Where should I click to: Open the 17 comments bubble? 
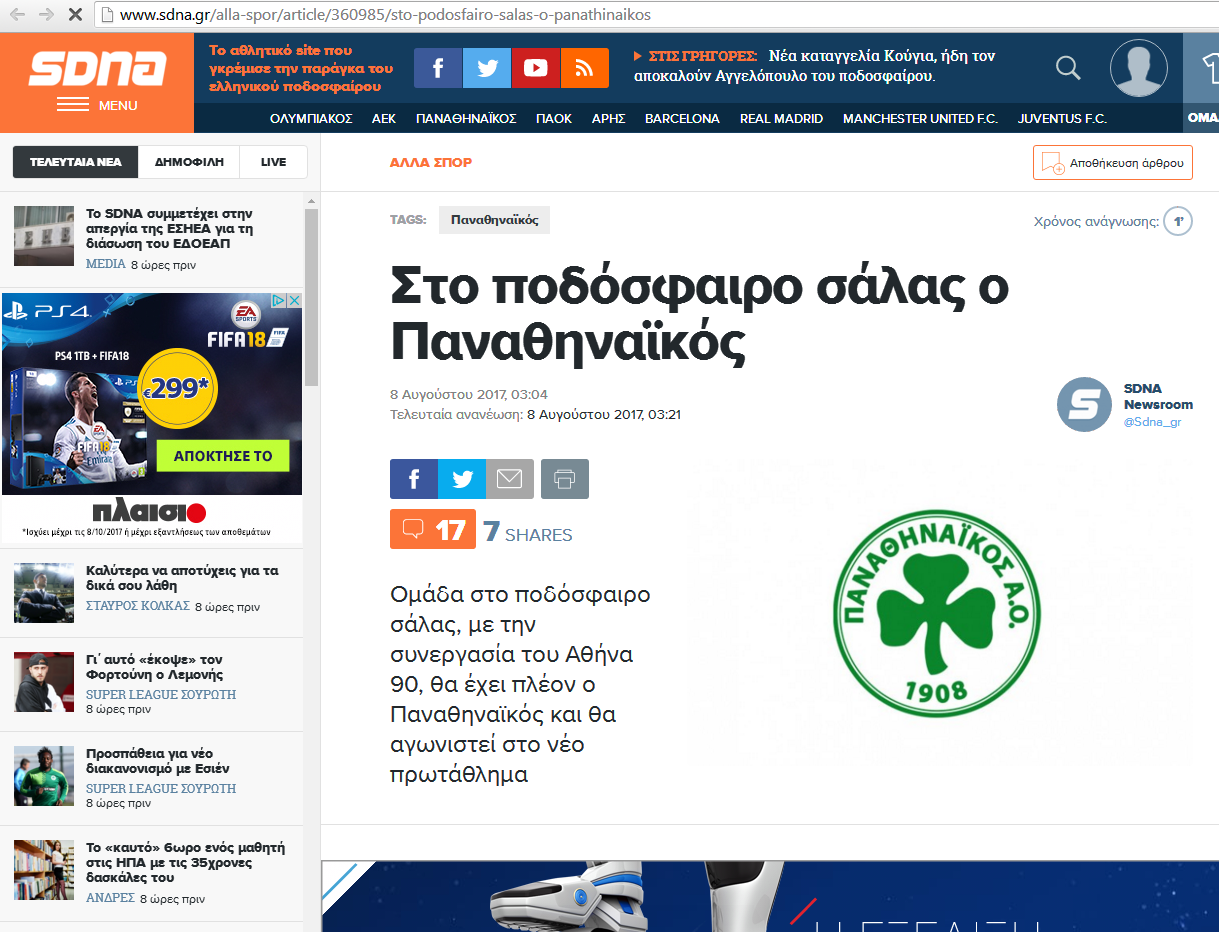click(x=433, y=529)
